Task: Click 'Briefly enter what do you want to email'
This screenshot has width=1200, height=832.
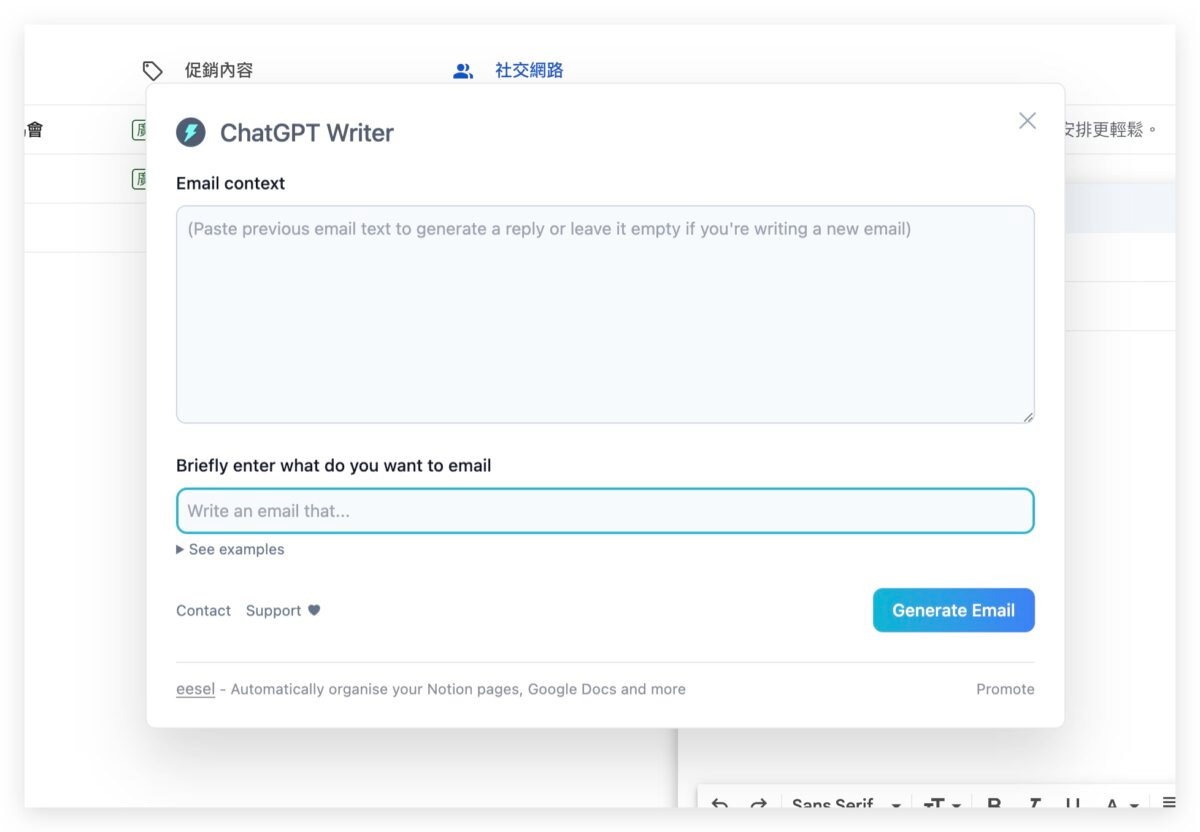Action: [334, 465]
